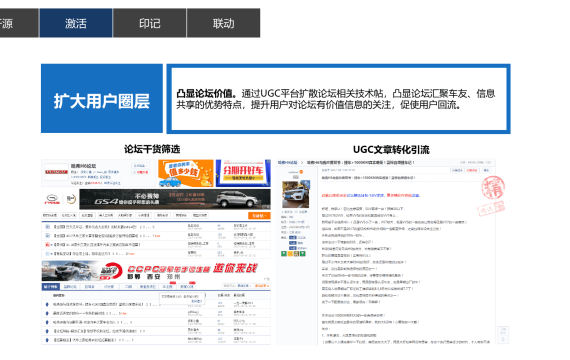Click the GS4 dark car banner

click(175, 199)
